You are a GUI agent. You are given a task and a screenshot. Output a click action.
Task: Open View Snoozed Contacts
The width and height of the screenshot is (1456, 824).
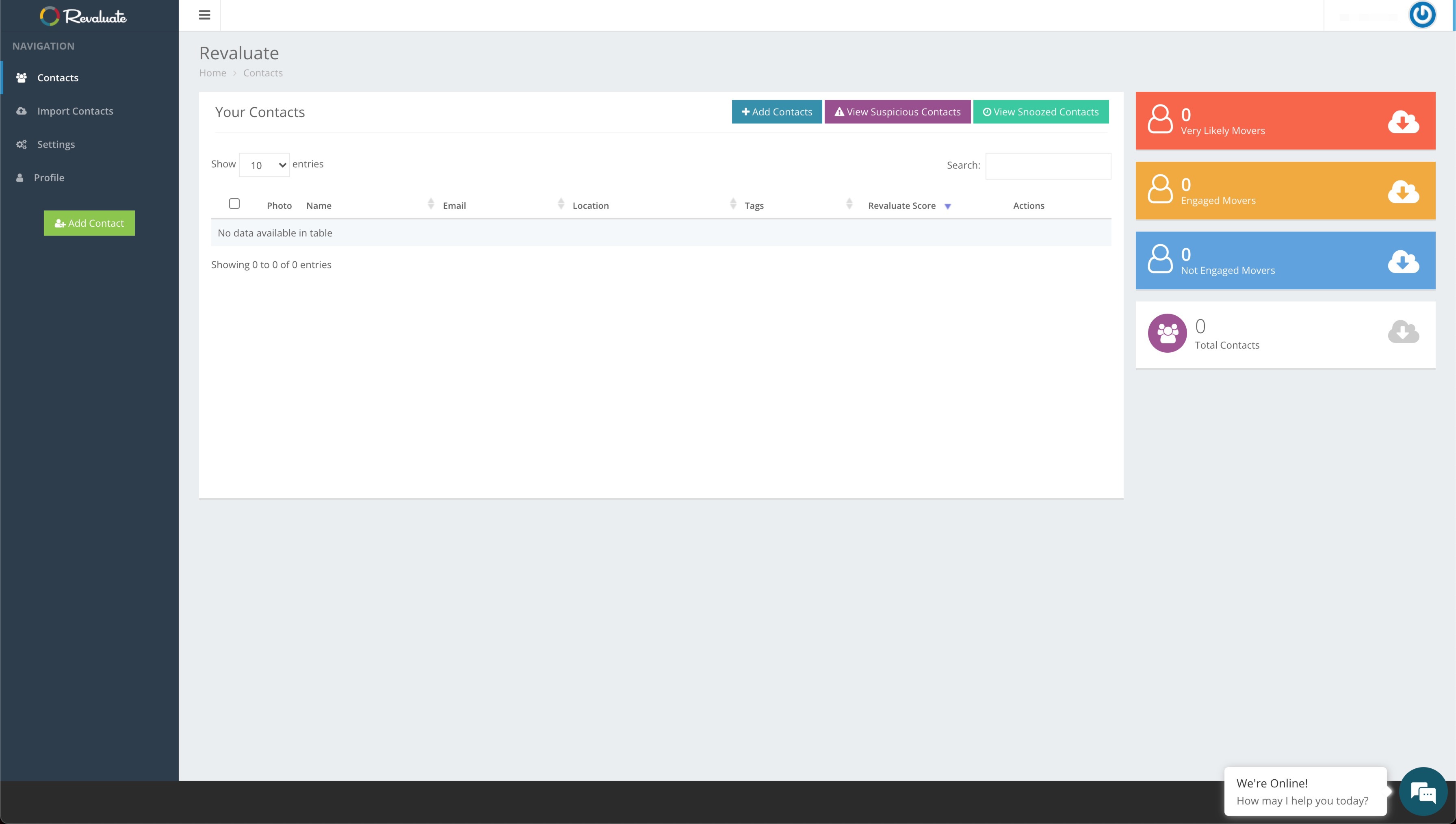point(1041,111)
